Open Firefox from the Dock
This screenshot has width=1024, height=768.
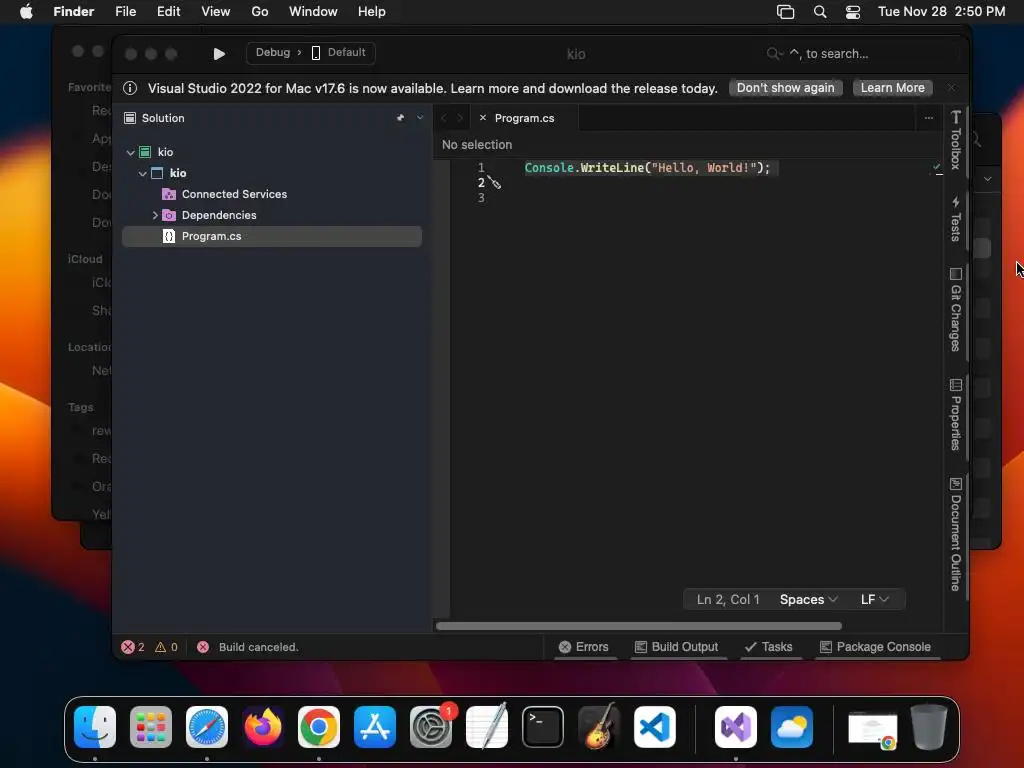263,727
